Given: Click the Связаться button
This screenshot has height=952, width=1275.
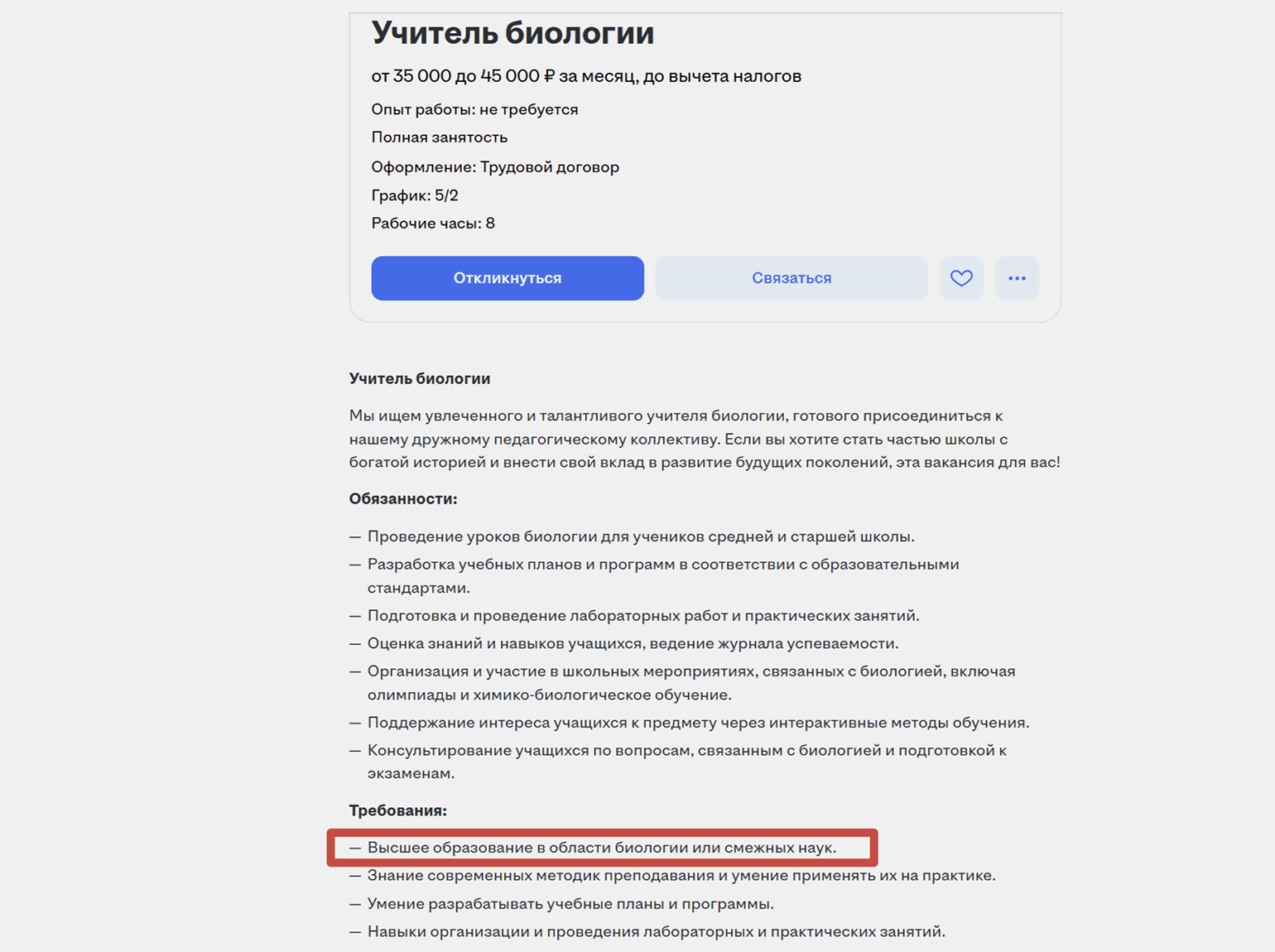Looking at the screenshot, I should click(x=791, y=278).
